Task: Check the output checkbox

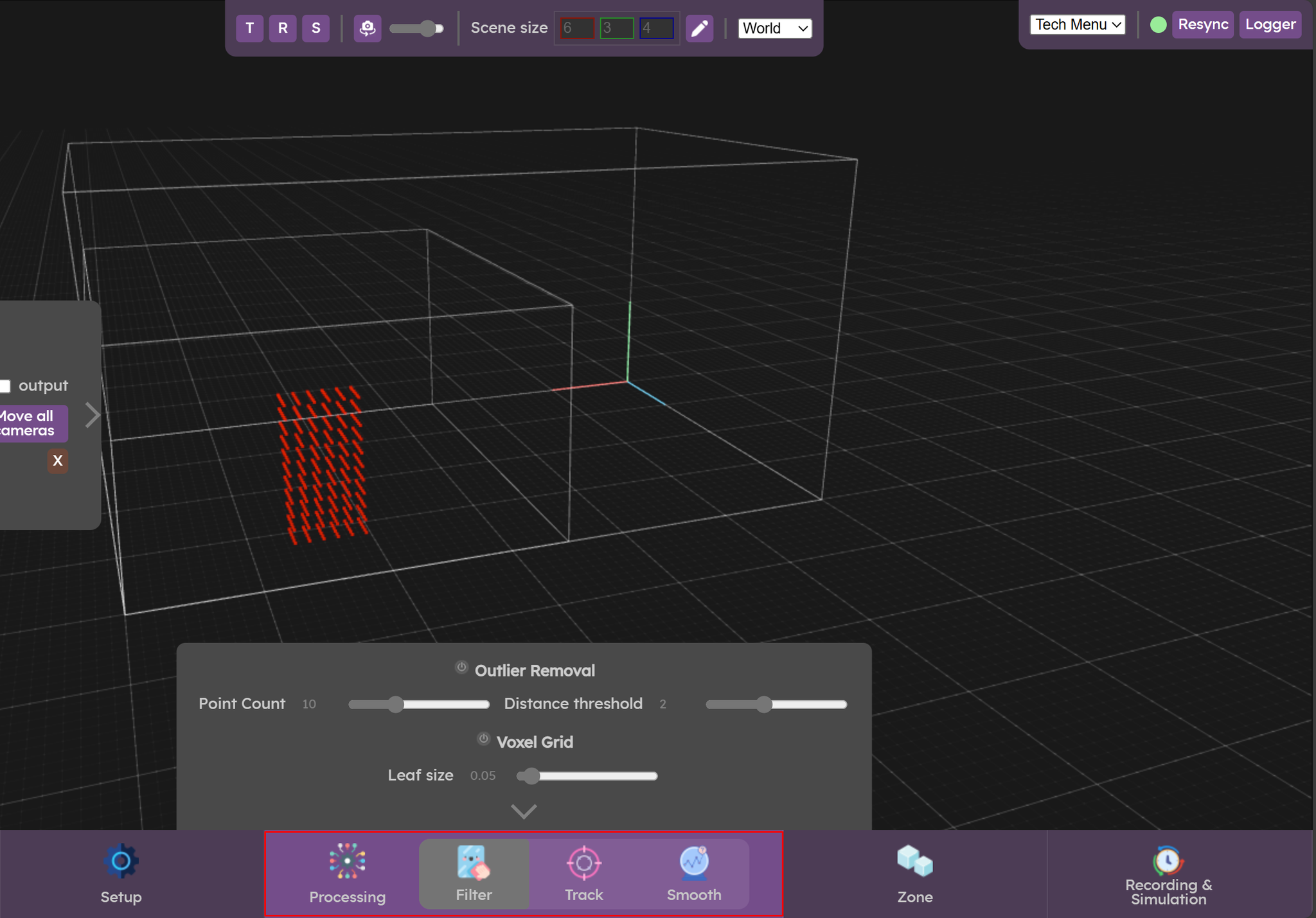Action: coord(5,386)
